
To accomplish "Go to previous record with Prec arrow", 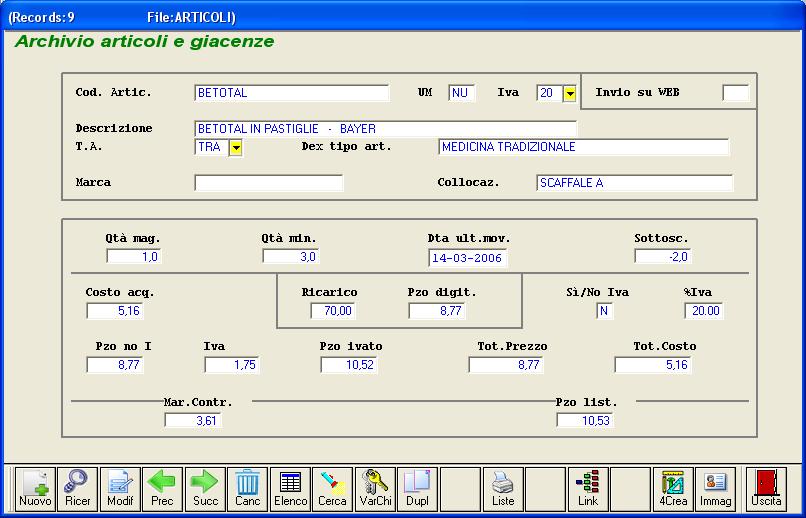I will click(x=162, y=489).
